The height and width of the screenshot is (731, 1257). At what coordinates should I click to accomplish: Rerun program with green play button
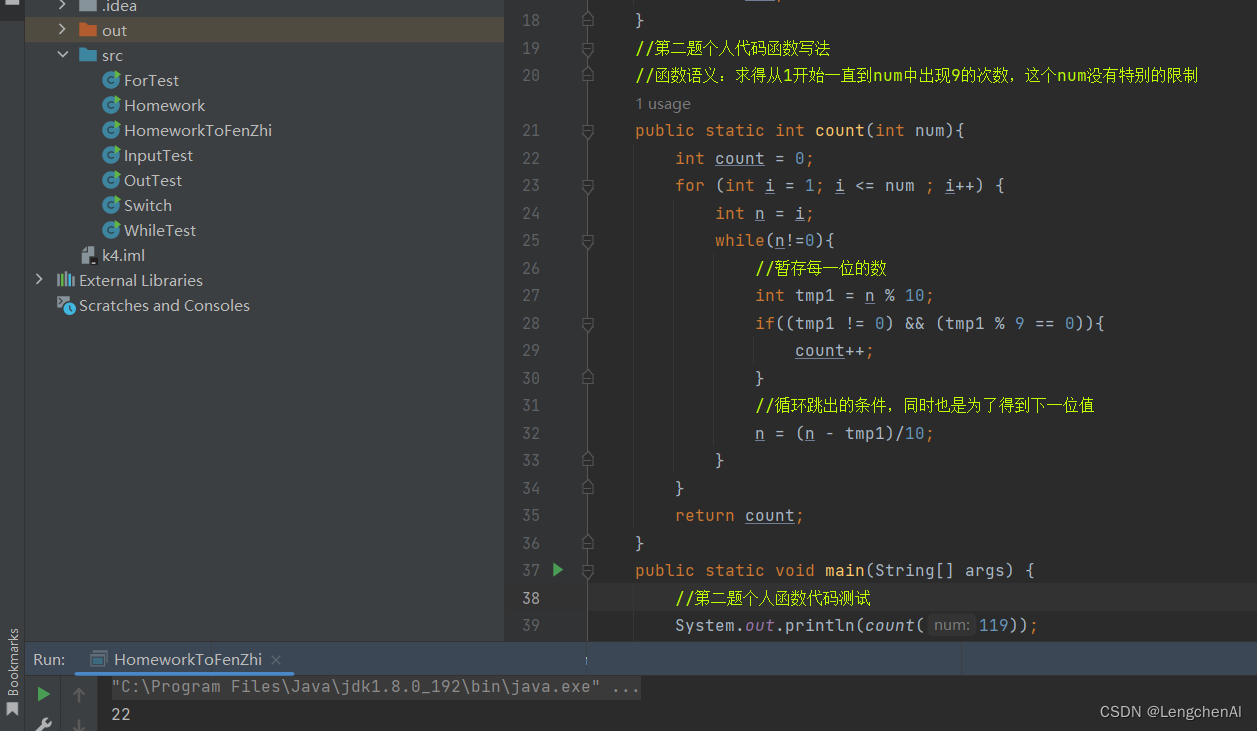43,694
